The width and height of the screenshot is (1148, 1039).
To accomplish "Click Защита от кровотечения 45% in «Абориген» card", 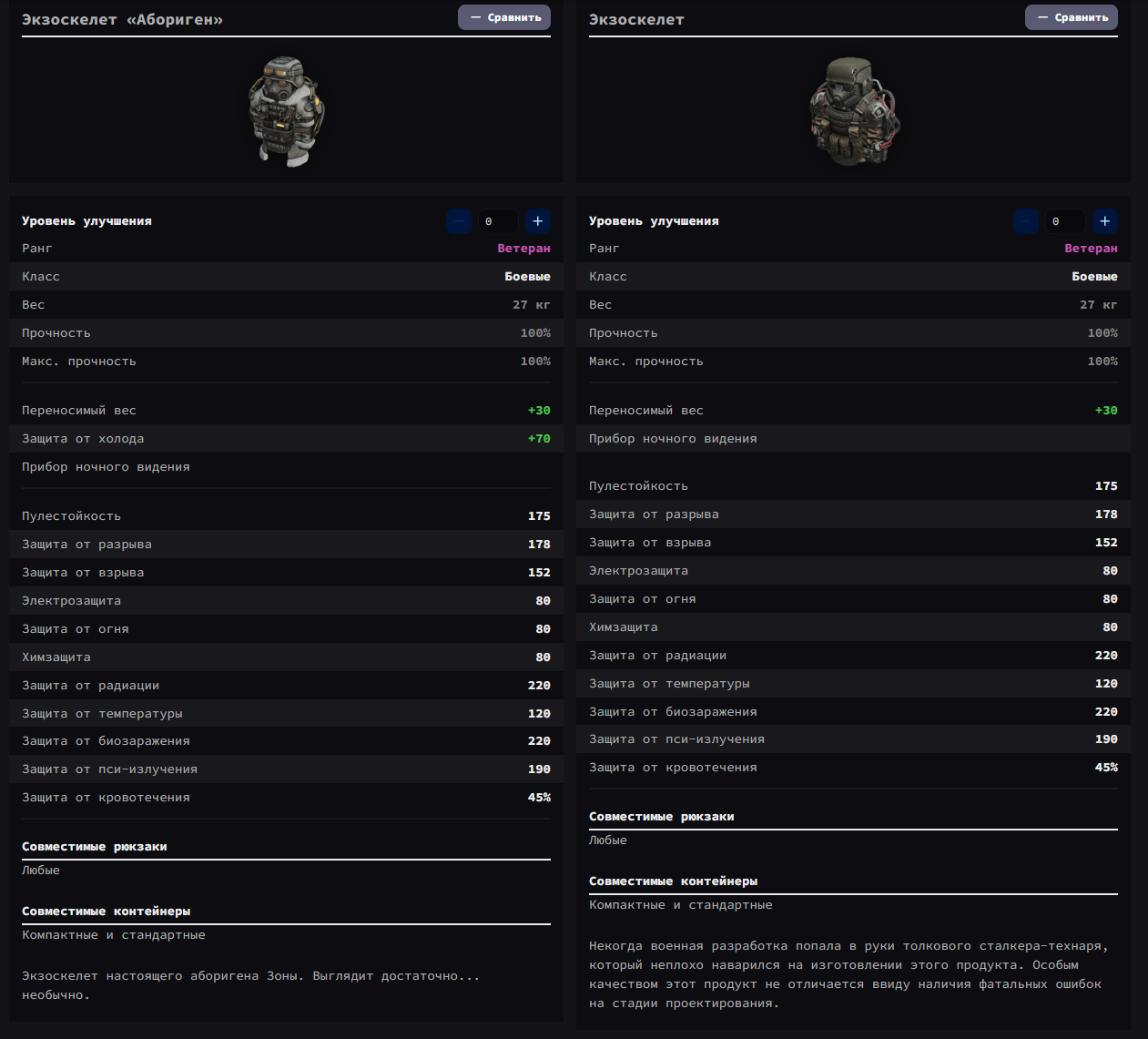I will (539, 798).
